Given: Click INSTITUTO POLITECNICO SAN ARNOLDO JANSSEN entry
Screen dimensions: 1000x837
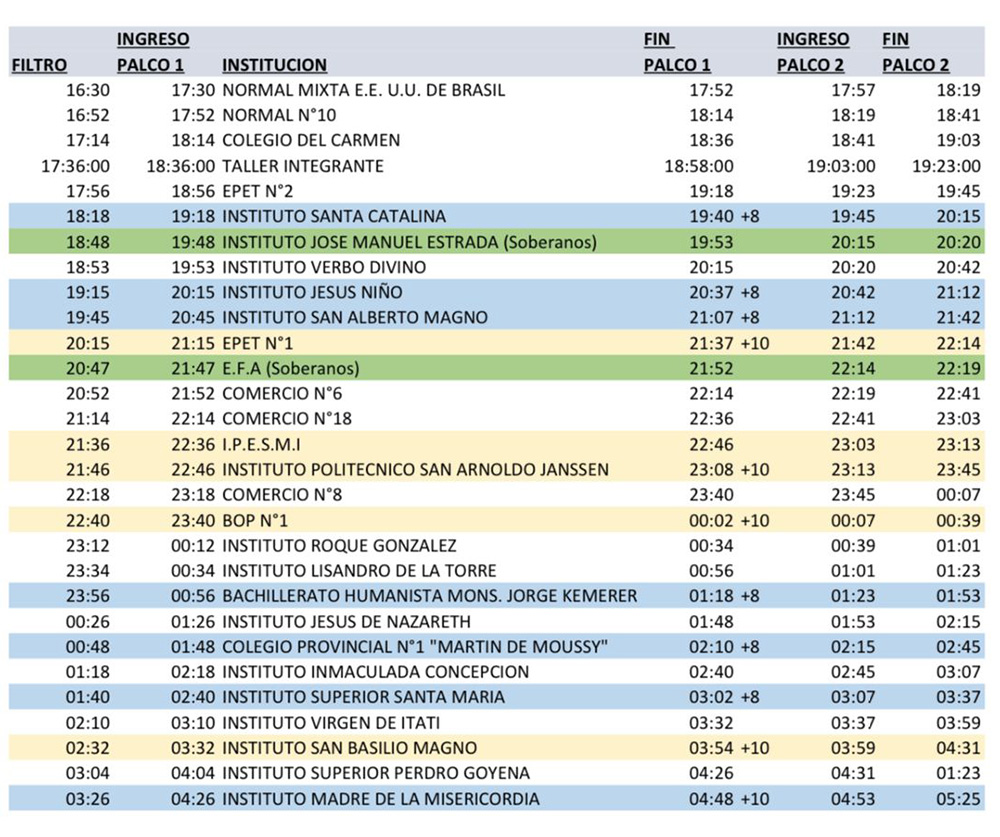Looking at the screenshot, I should [415, 469].
